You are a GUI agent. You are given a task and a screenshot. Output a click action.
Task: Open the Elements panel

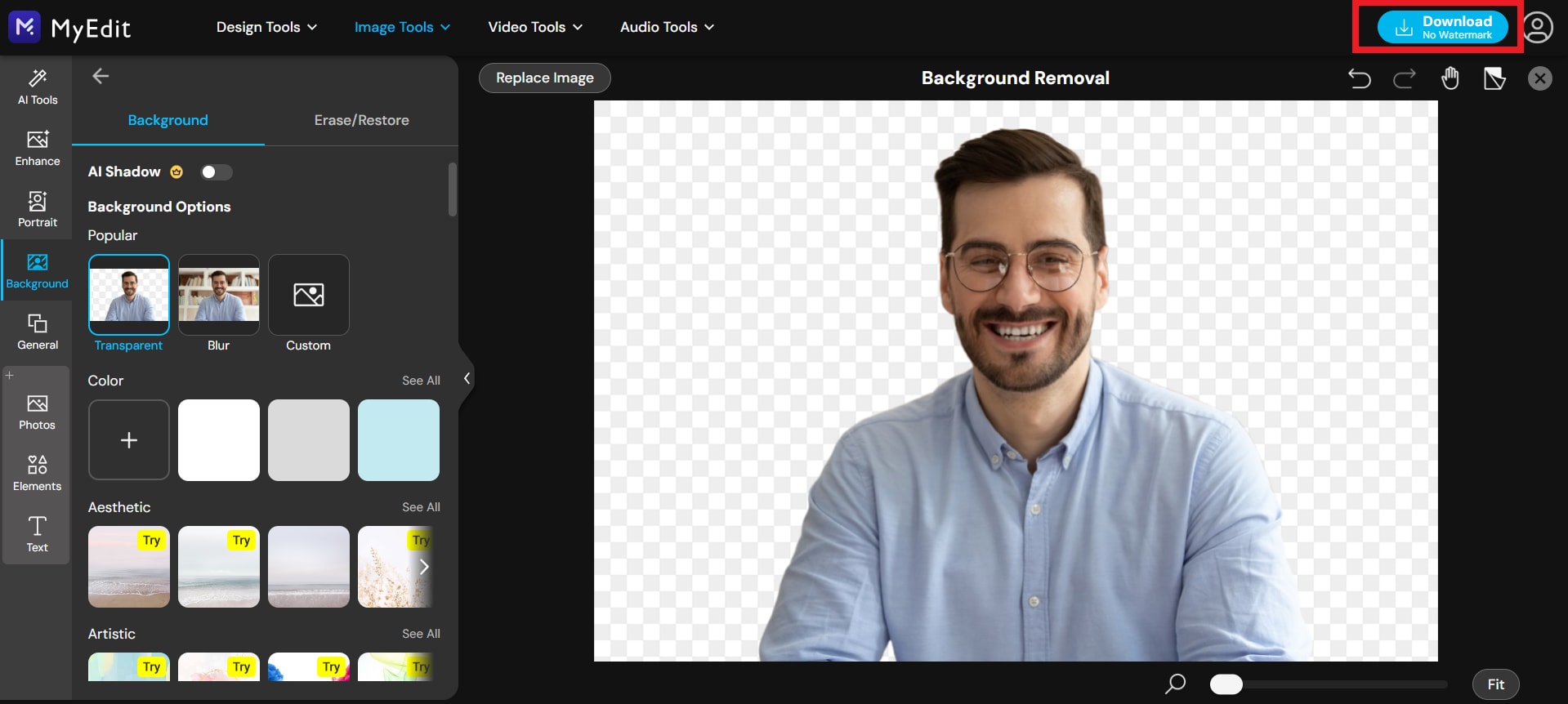(38, 474)
